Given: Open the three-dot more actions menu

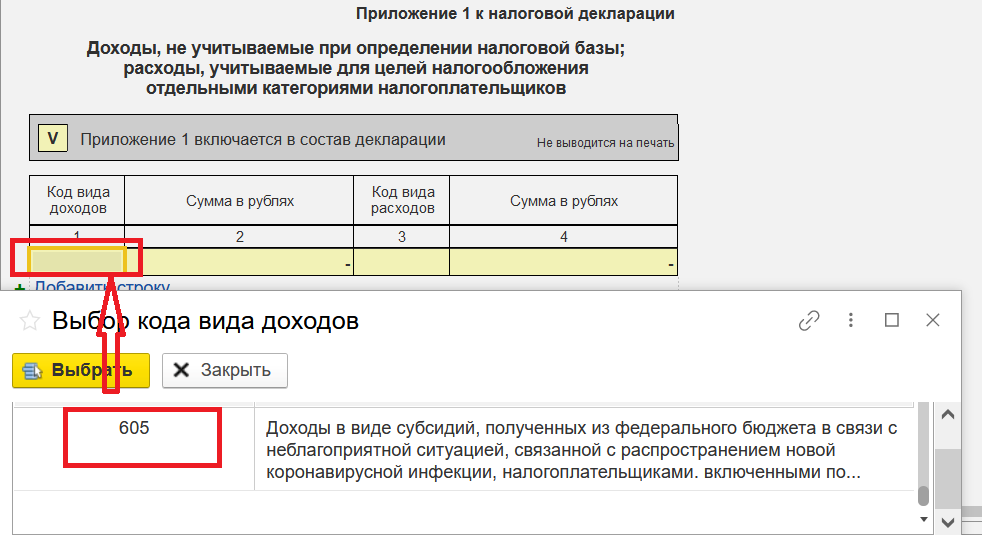Looking at the screenshot, I should click(851, 321).
